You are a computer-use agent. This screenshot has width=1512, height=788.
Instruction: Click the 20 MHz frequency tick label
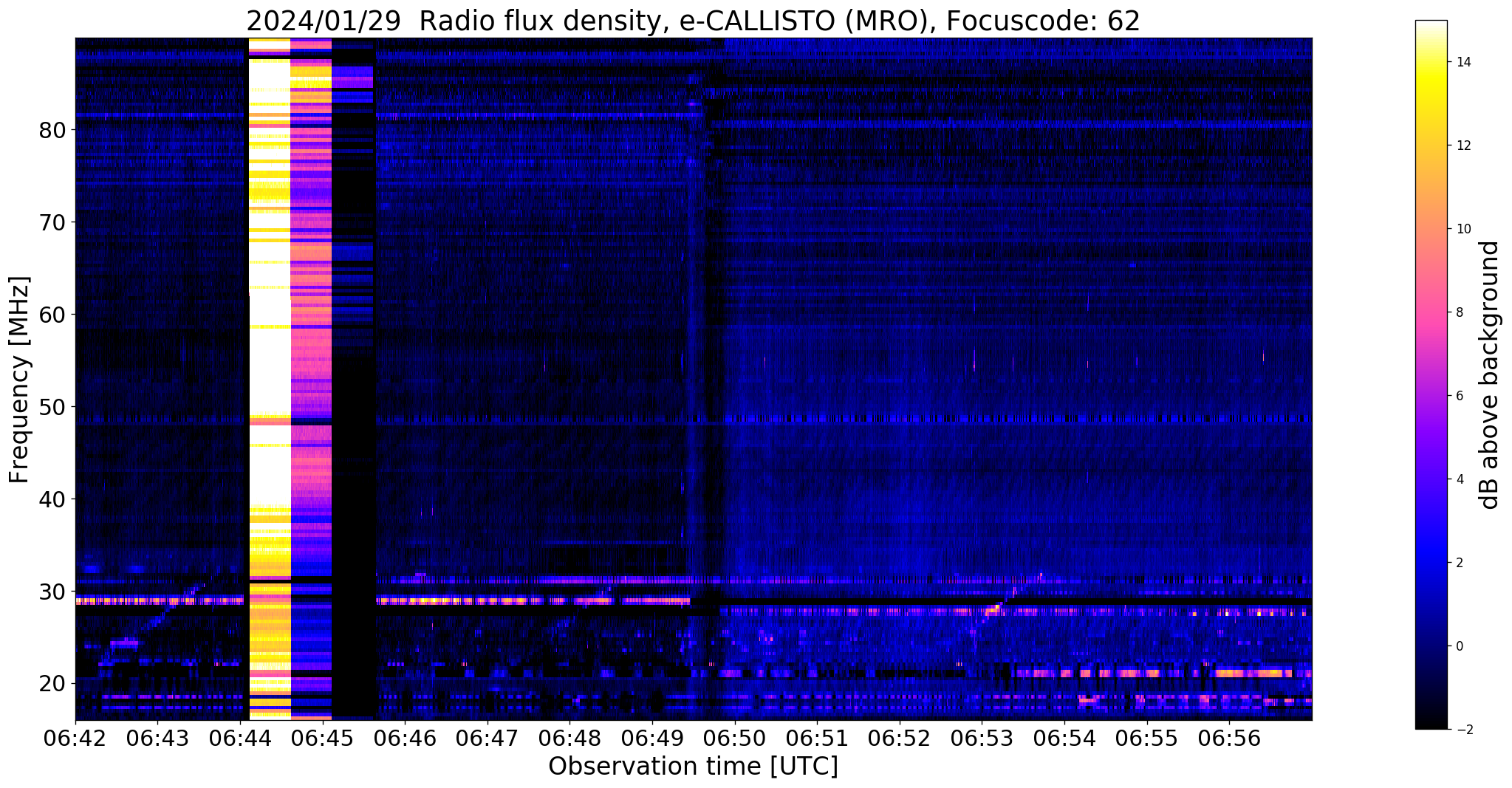pyautogui.click(x=53, y=683)
